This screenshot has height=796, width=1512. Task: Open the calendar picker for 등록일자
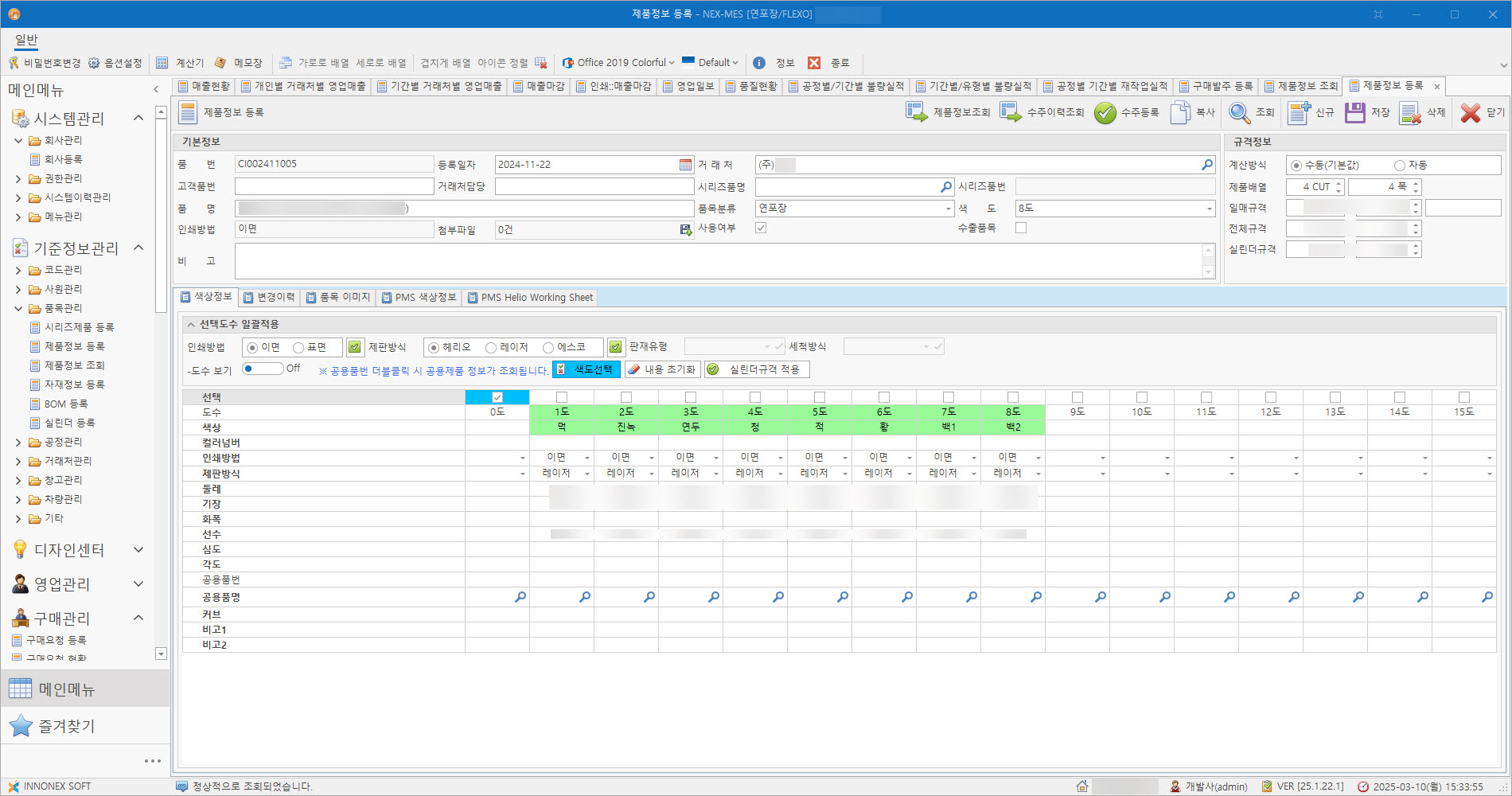[685, 165]
